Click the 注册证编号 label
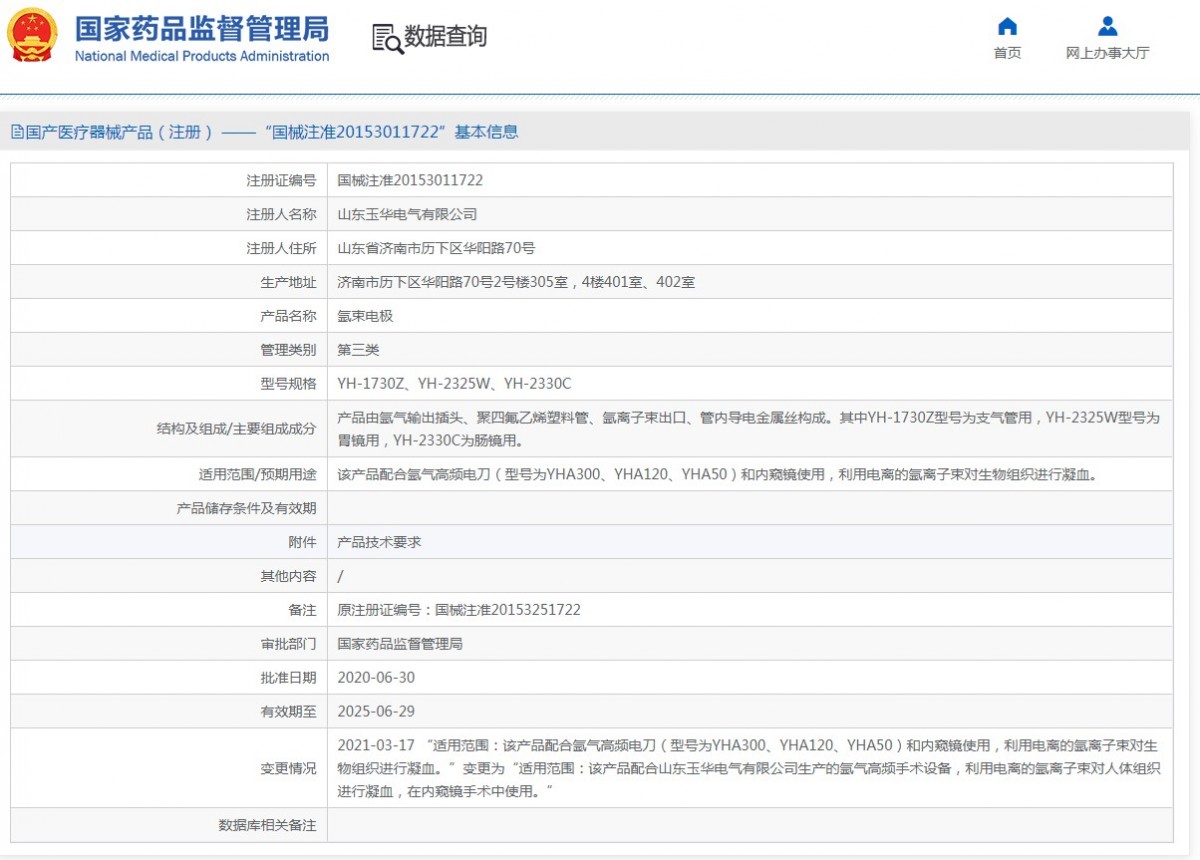Image resolution: width=1200 pixels, height=860 pixels. [281, 181]
